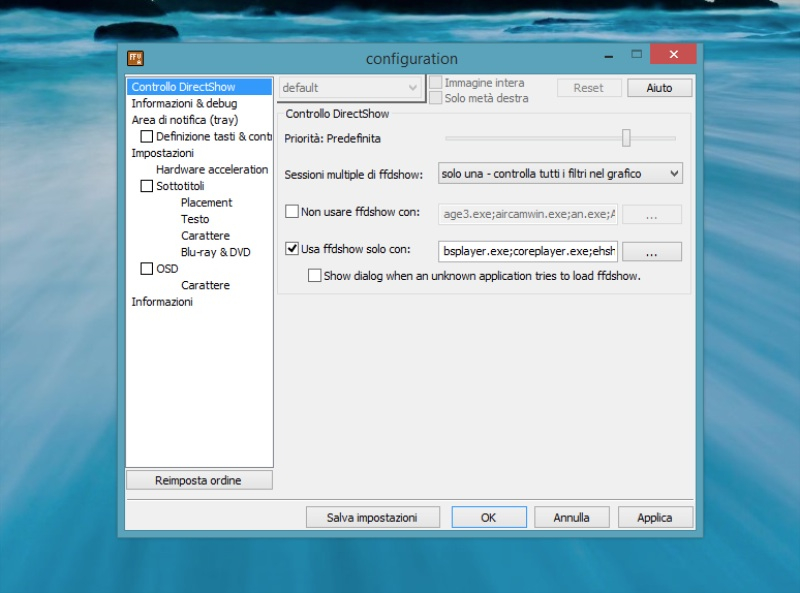Open help with the 'Aiuto' button
The height and width of the screenshot is (593, 800).
point(659,88)
